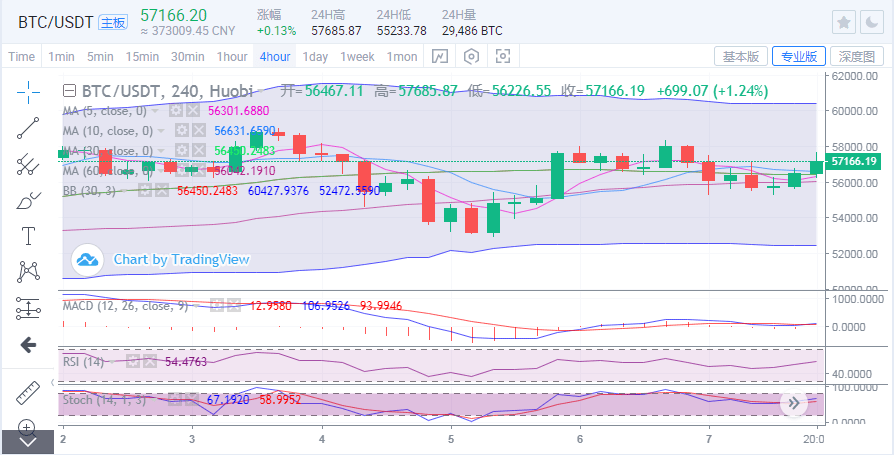Open the MACD indicator dropdown arrow
Screen dimensions: 894x455
tap(196, 306)
